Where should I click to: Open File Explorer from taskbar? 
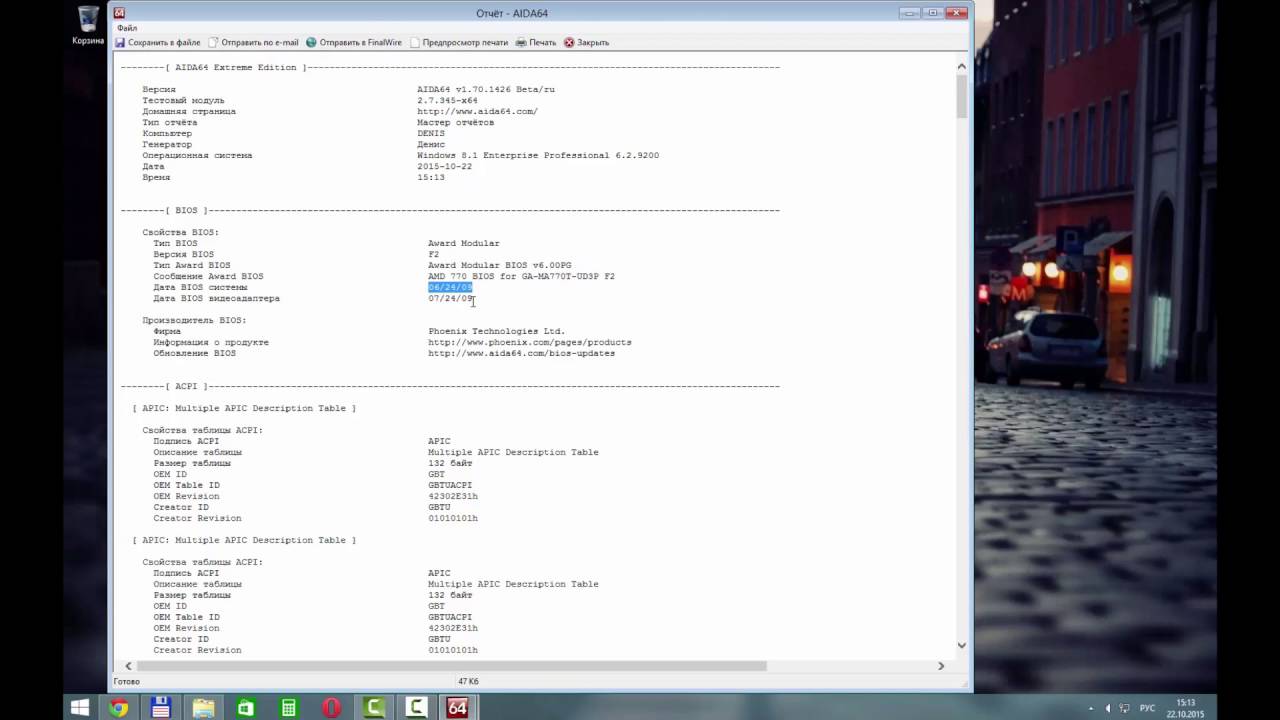tap(204, 708)
